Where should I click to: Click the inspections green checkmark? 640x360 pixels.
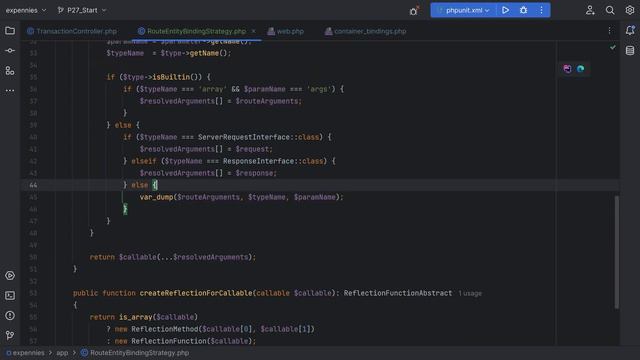coord(613,47)
